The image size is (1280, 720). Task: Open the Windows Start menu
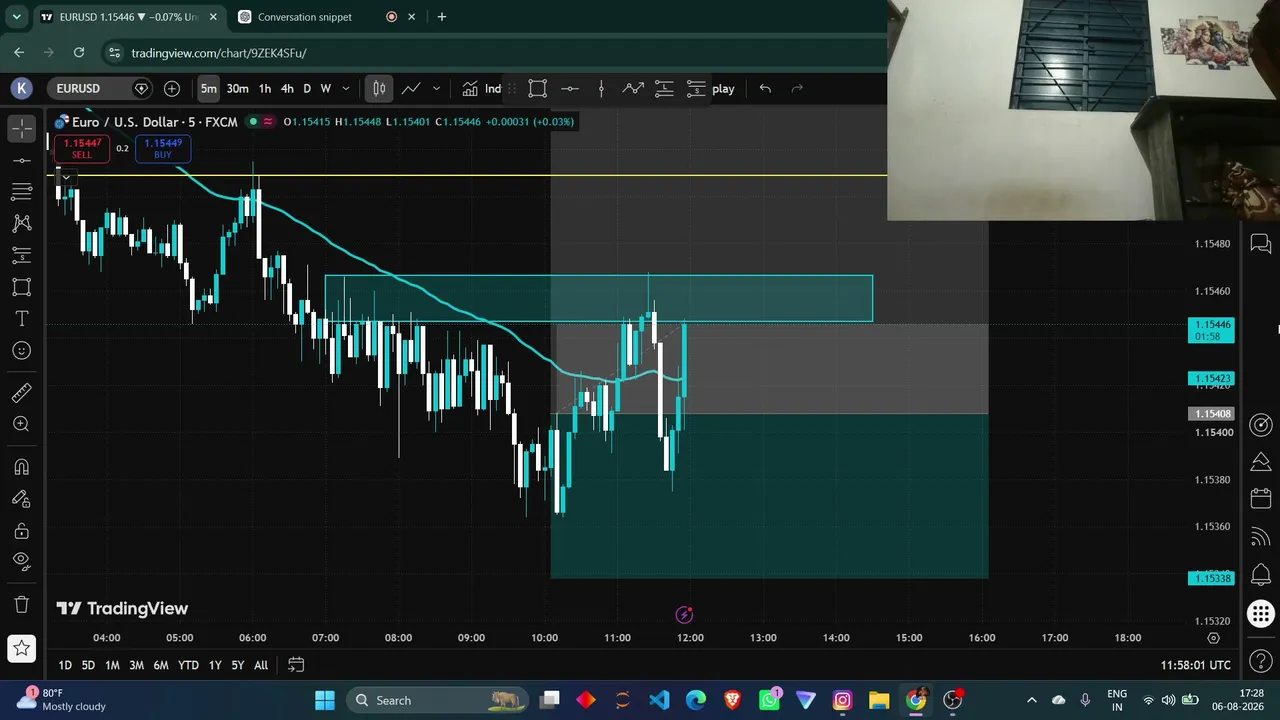325,700
